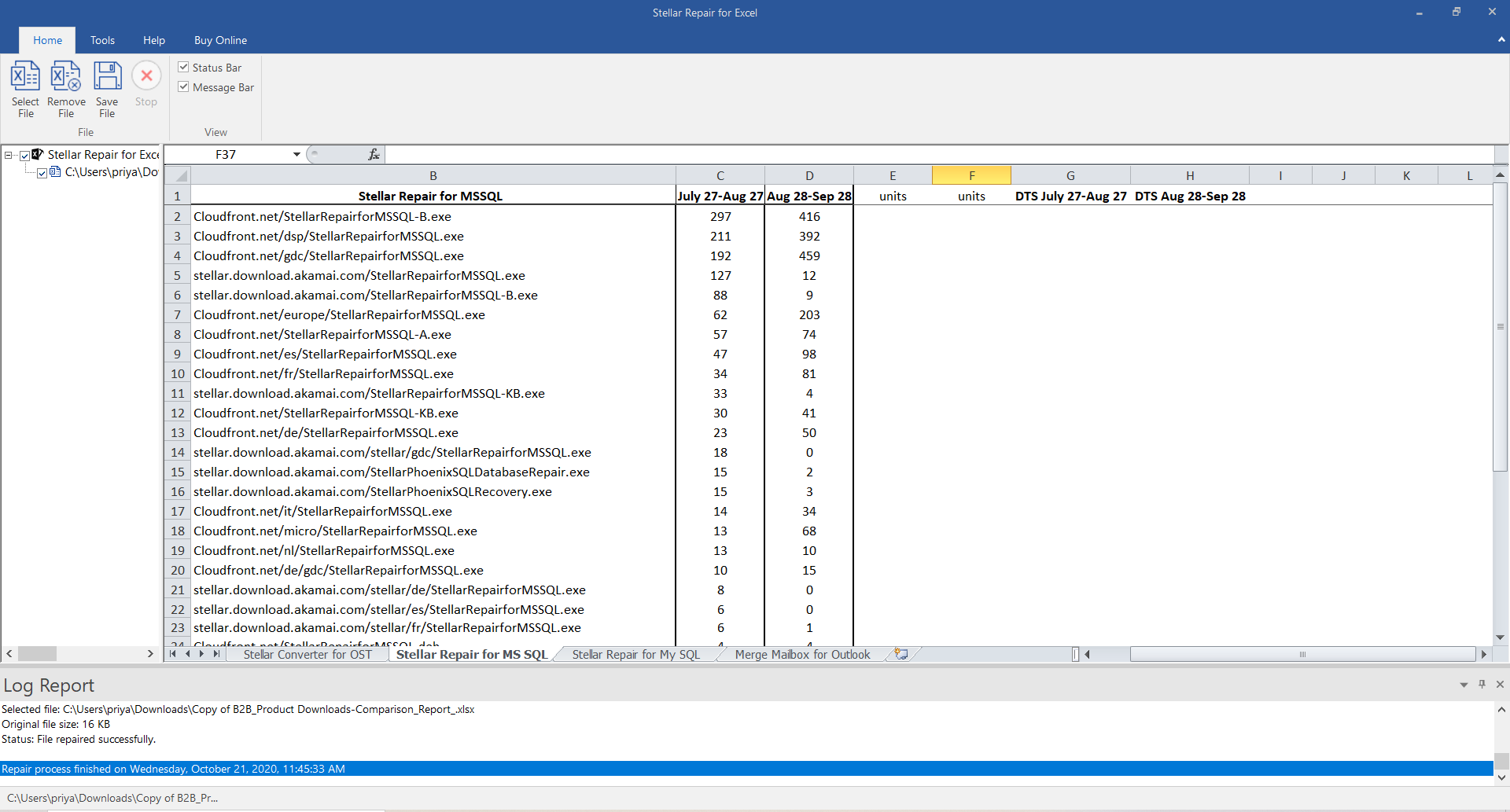The height and width of the screenshot is (812, 1510).
Task: Select cell Cloudfront.net/StellarRepairforMSSQL-B.exe
Action: point(433,216)
